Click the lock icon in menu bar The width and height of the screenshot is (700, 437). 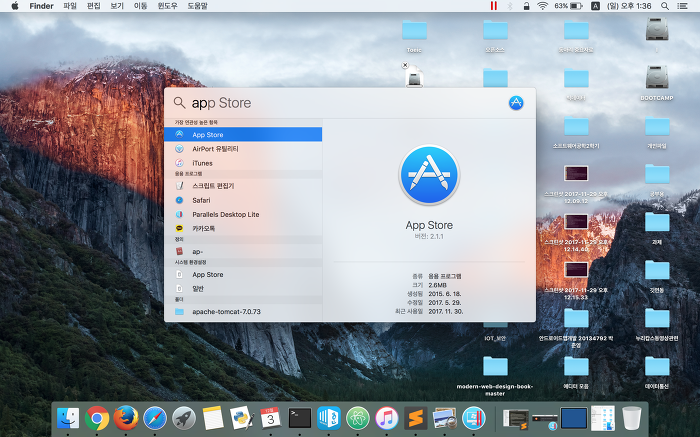[526, 6]
